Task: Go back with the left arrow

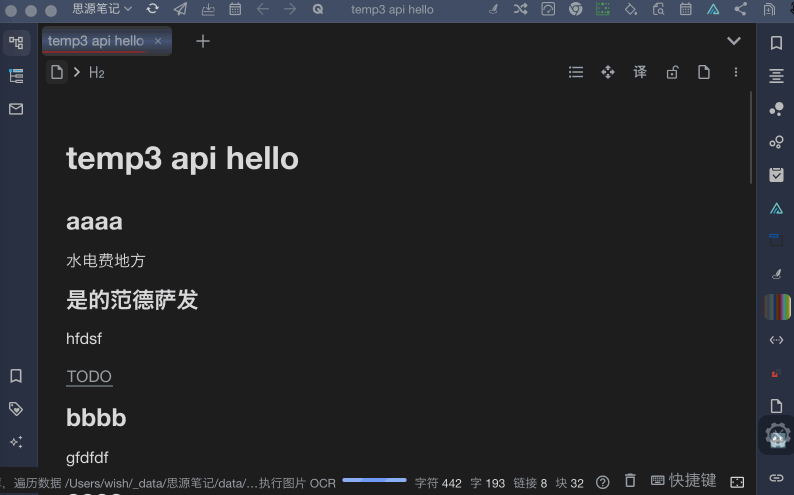Action: (262, 9)
